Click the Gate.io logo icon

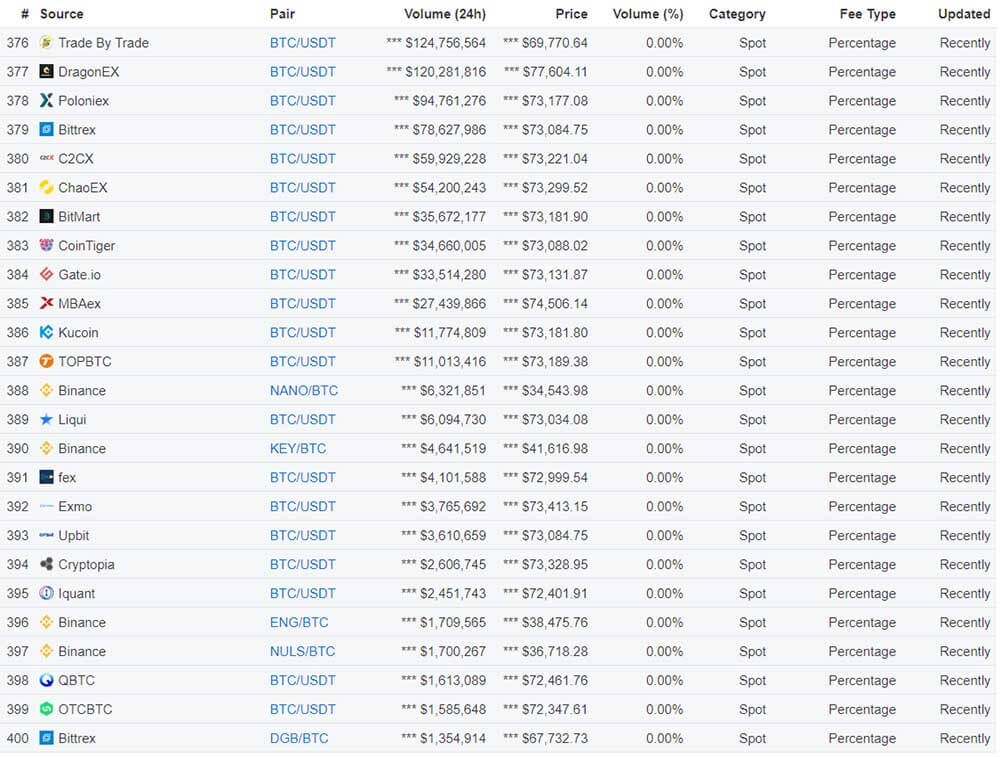[46, 274]
